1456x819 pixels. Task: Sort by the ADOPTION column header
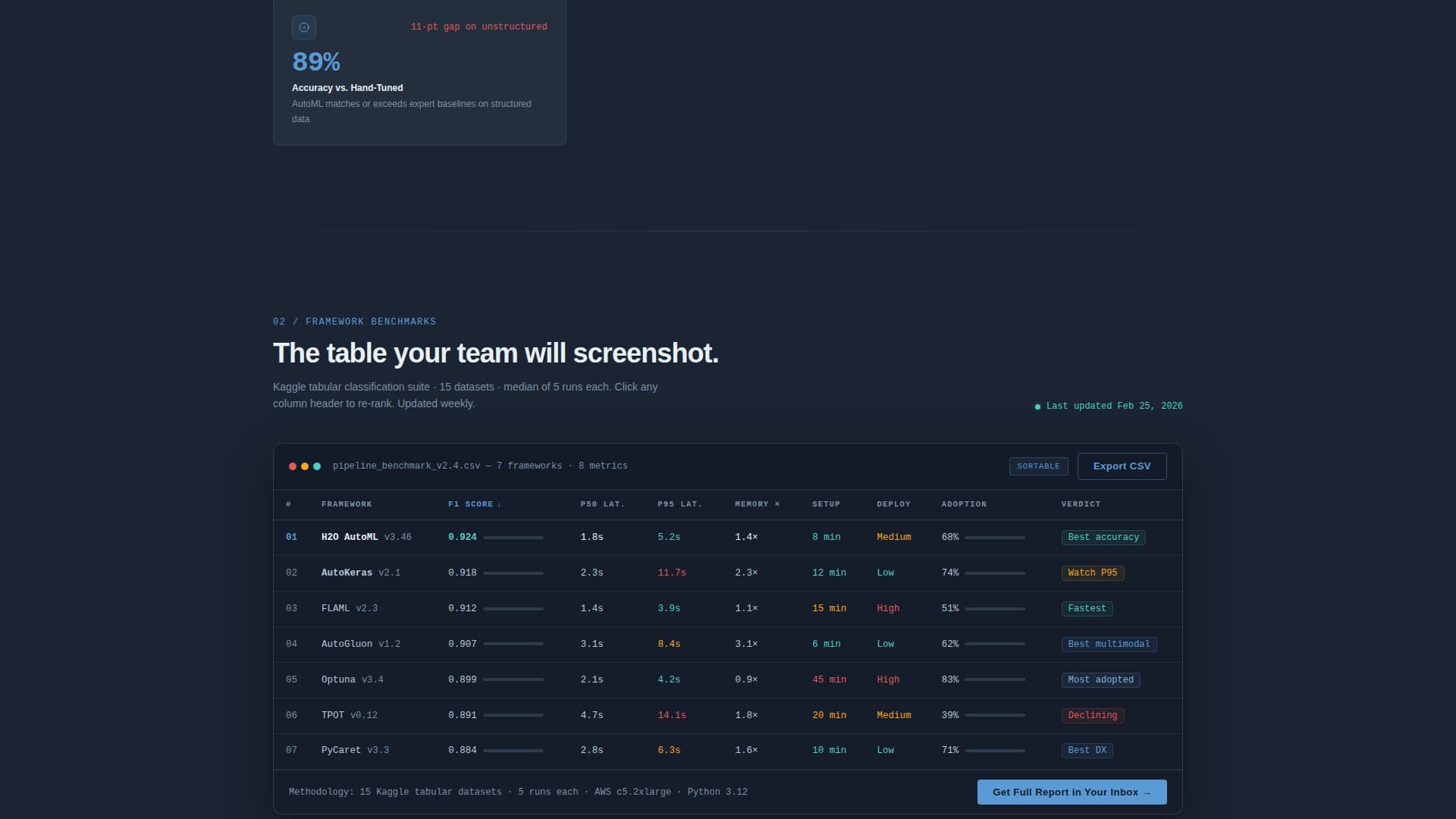tap(964, 504)
